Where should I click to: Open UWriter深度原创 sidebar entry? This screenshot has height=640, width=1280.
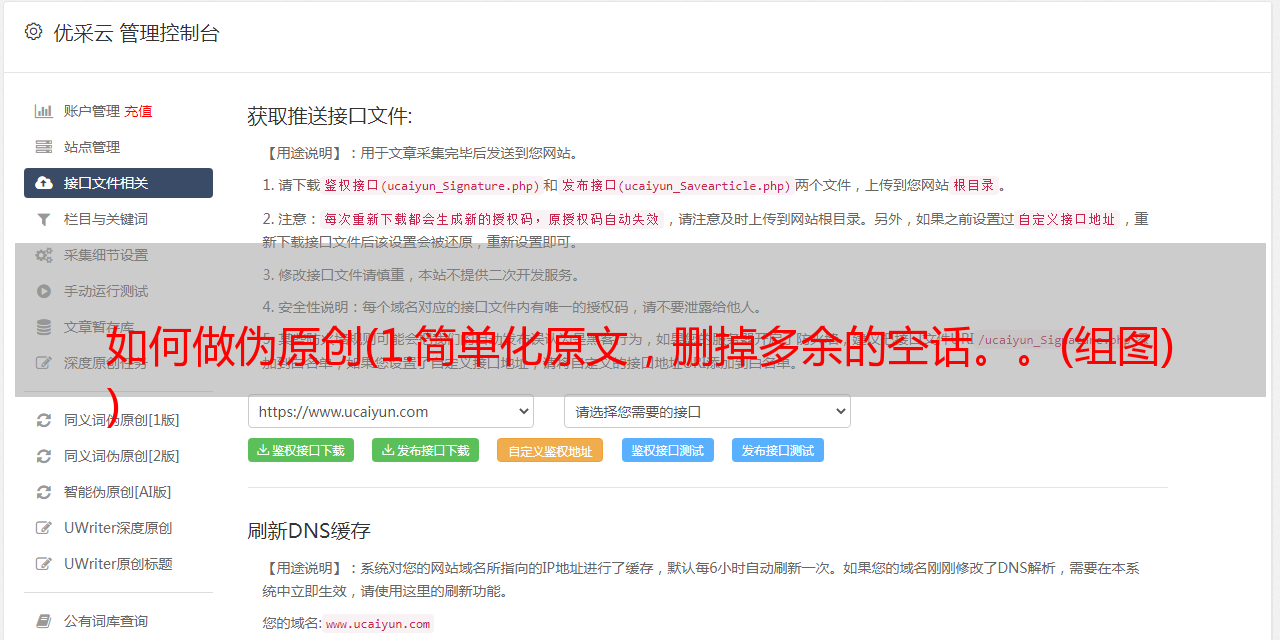[x=118, y=528]
